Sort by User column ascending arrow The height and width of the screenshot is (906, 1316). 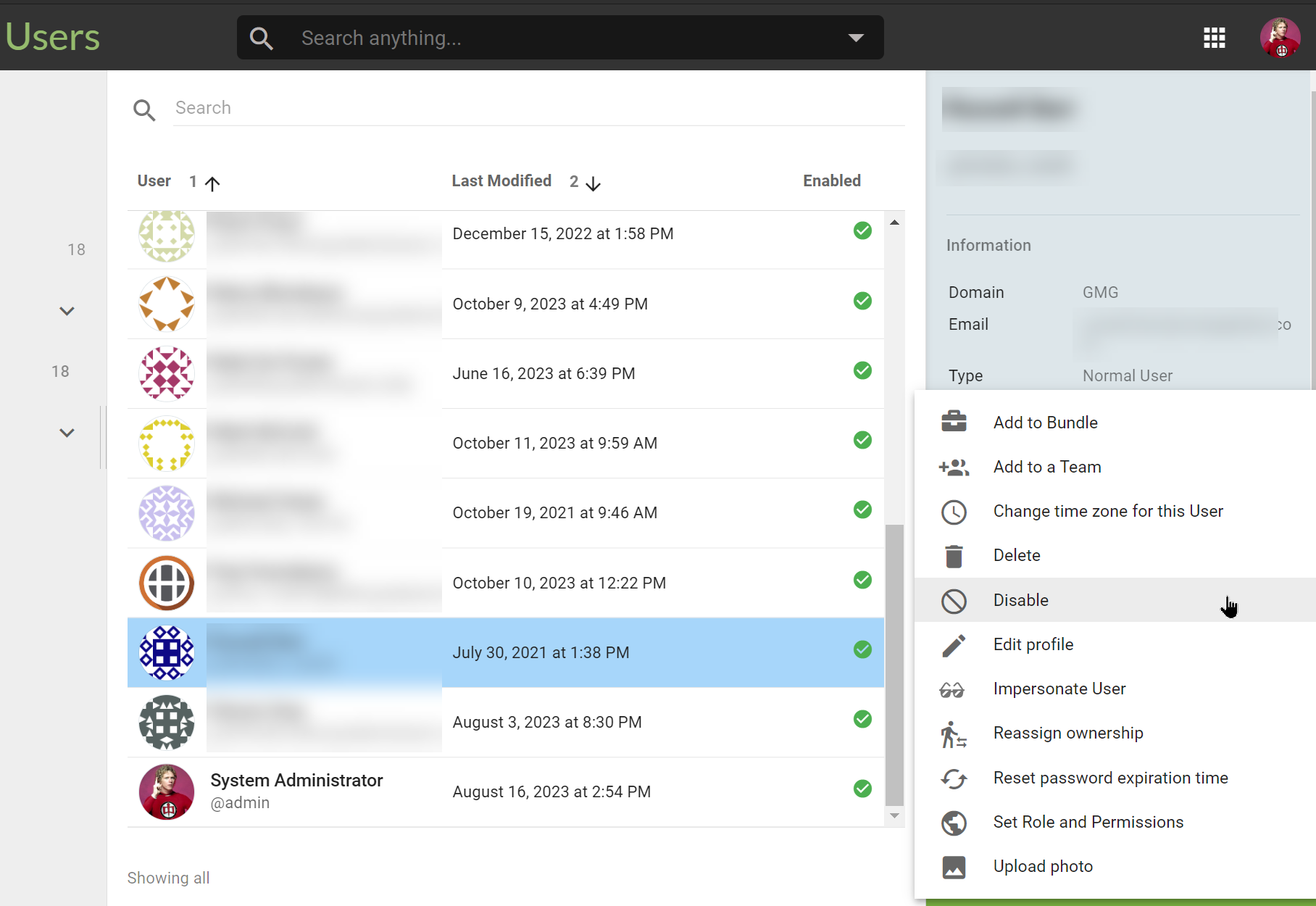pos(212,183)
